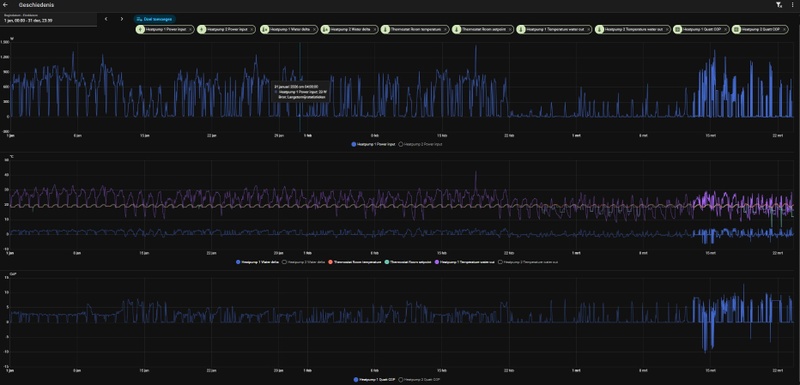Click the Heatpump 2 Power input chip label

(228, 30)
